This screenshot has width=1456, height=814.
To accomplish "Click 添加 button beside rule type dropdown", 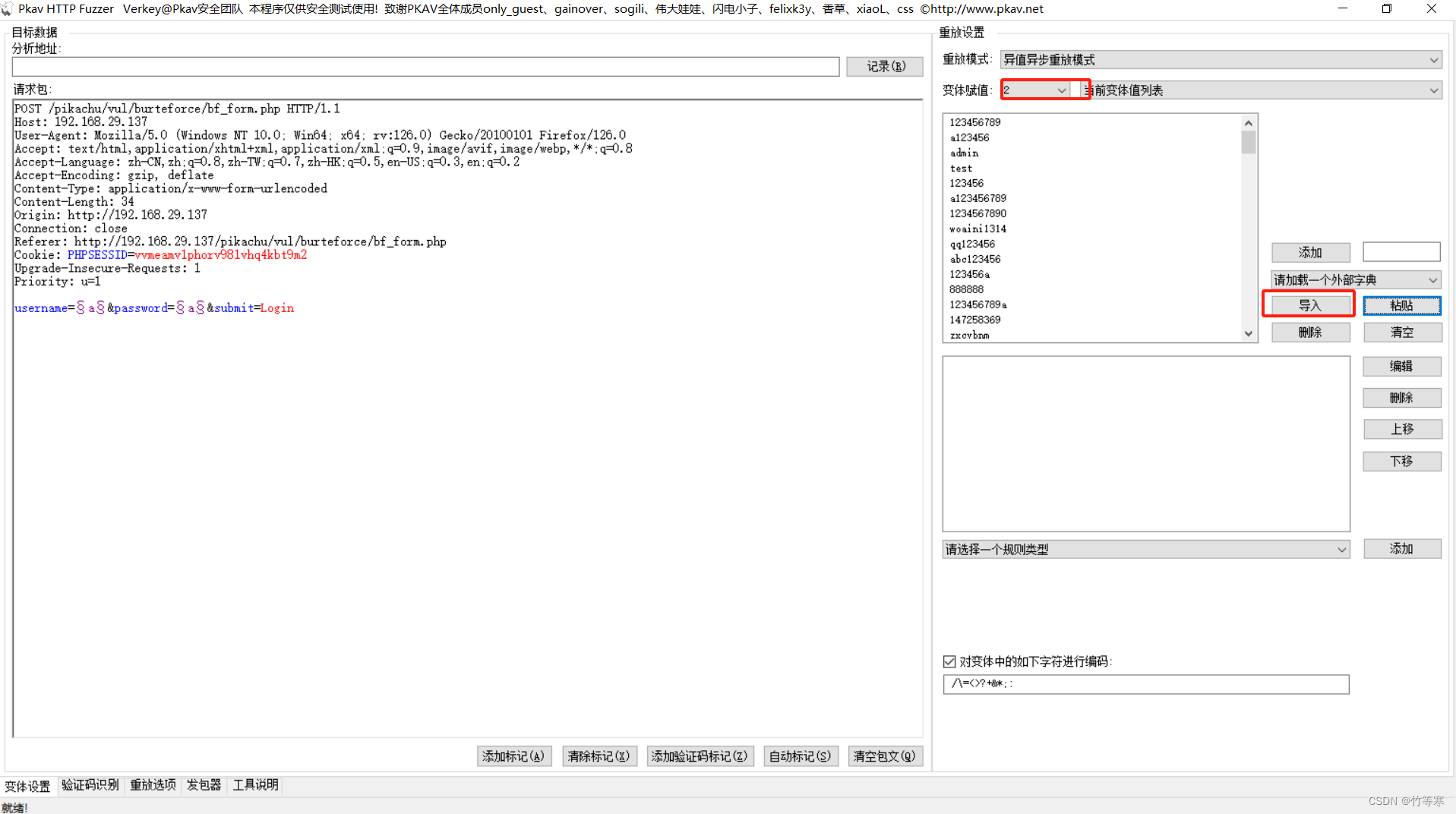I will pos(1401,548).
